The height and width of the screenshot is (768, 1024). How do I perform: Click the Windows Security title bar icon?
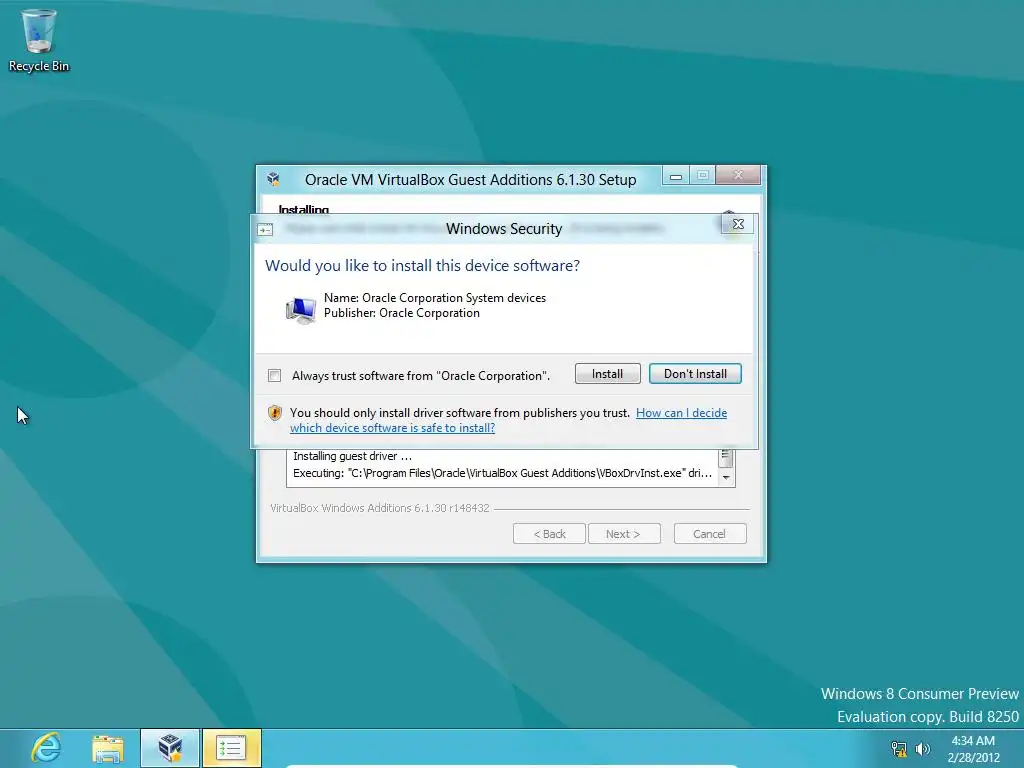[265, 229]
